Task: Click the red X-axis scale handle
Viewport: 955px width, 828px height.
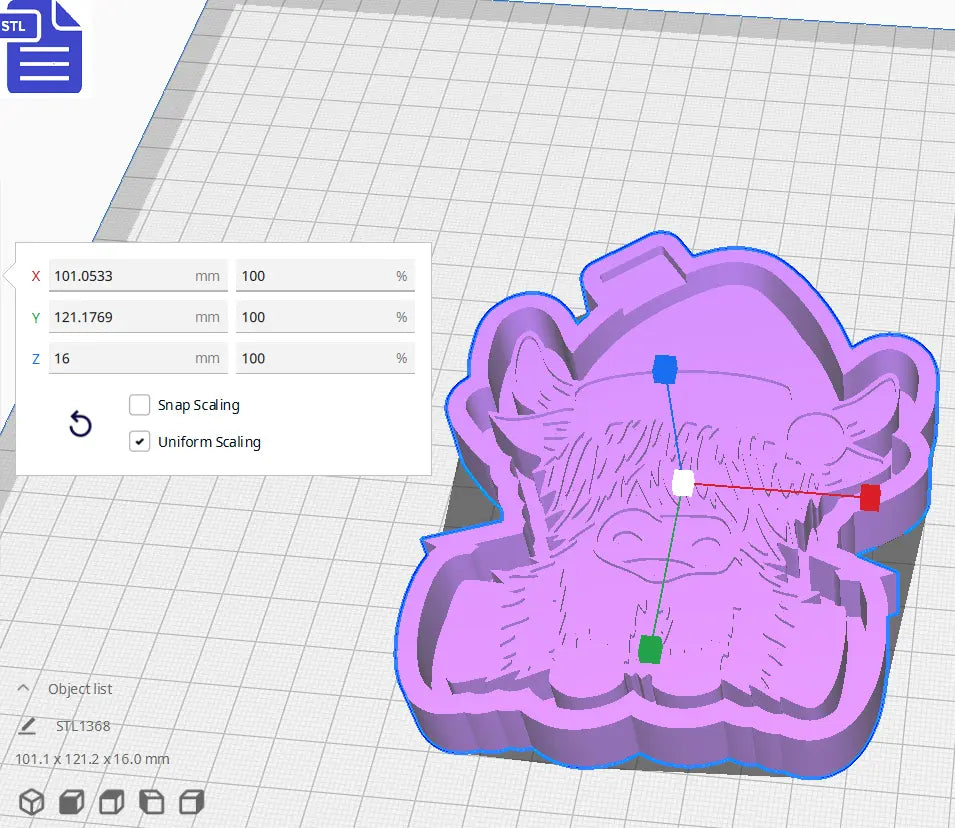Action: click(869, 497)
